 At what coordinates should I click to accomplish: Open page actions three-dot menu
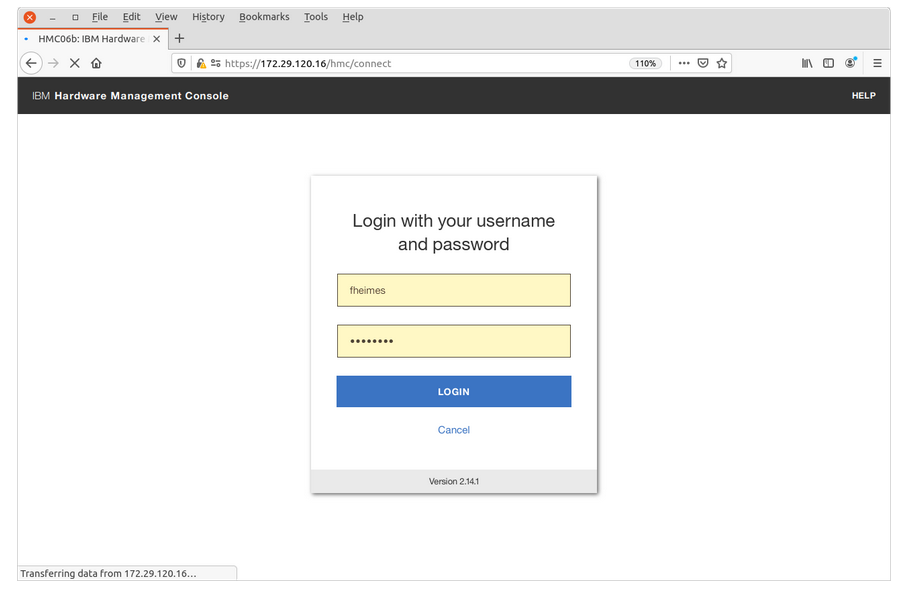point(684,63)
